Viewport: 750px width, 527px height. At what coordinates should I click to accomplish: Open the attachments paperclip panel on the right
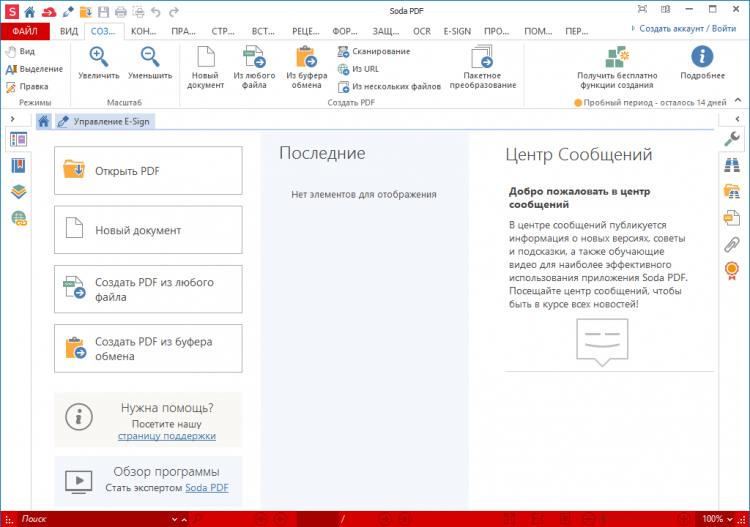tap(732, 243)
